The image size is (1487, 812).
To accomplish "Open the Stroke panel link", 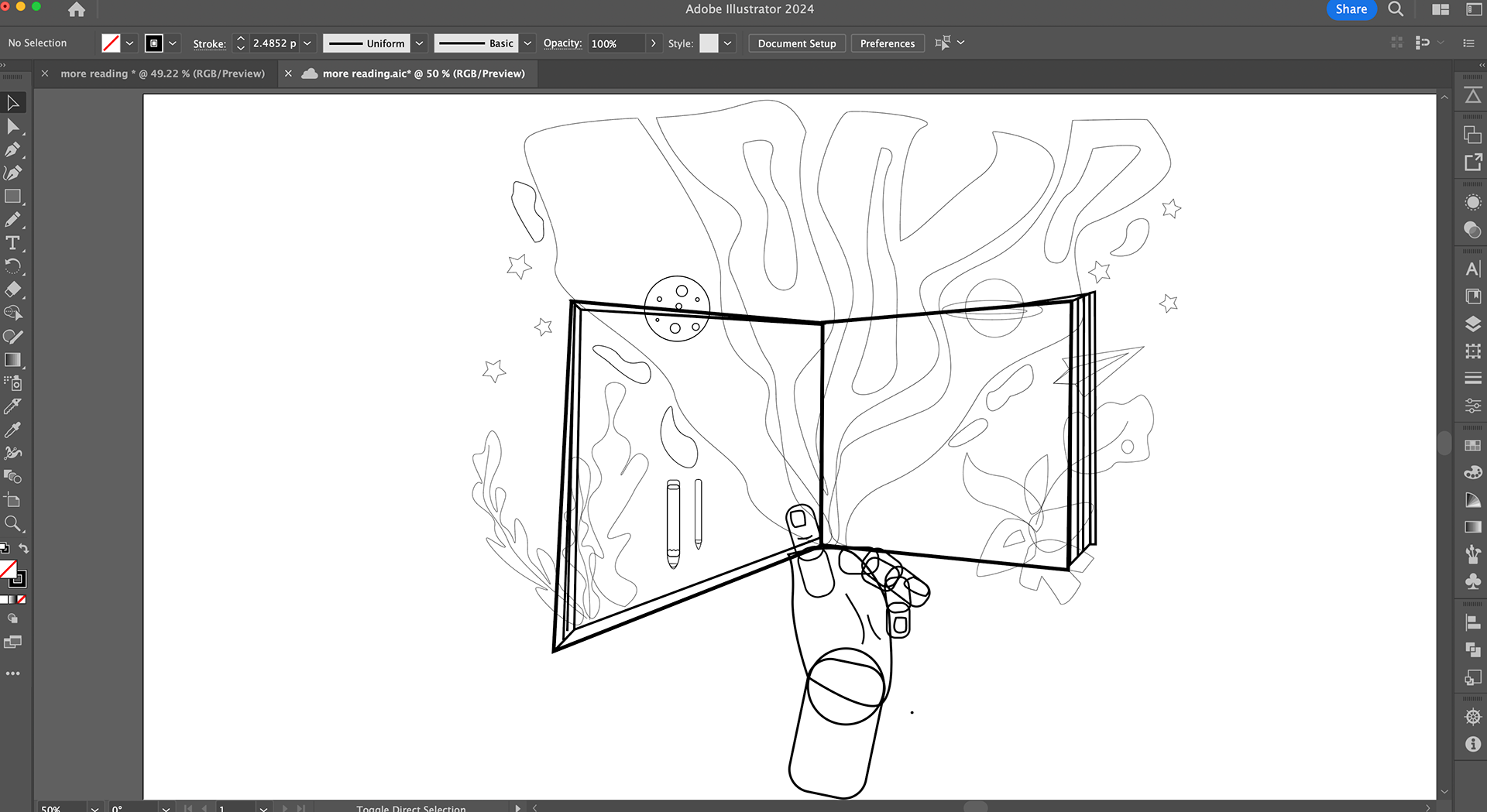I will pos(209,43).
